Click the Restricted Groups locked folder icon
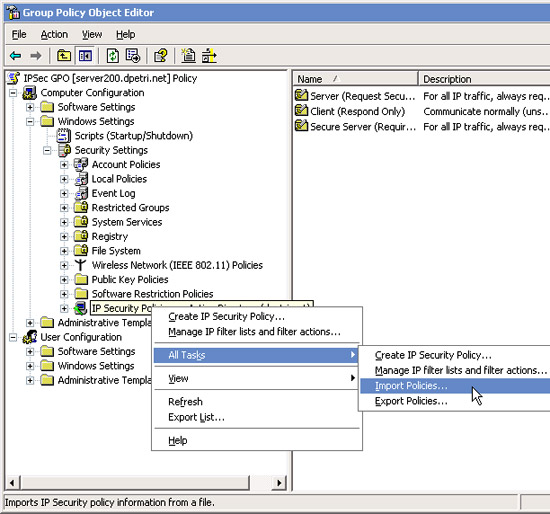Image resolution: width=550 pixels, height=514 pixels. pos(81,207)
